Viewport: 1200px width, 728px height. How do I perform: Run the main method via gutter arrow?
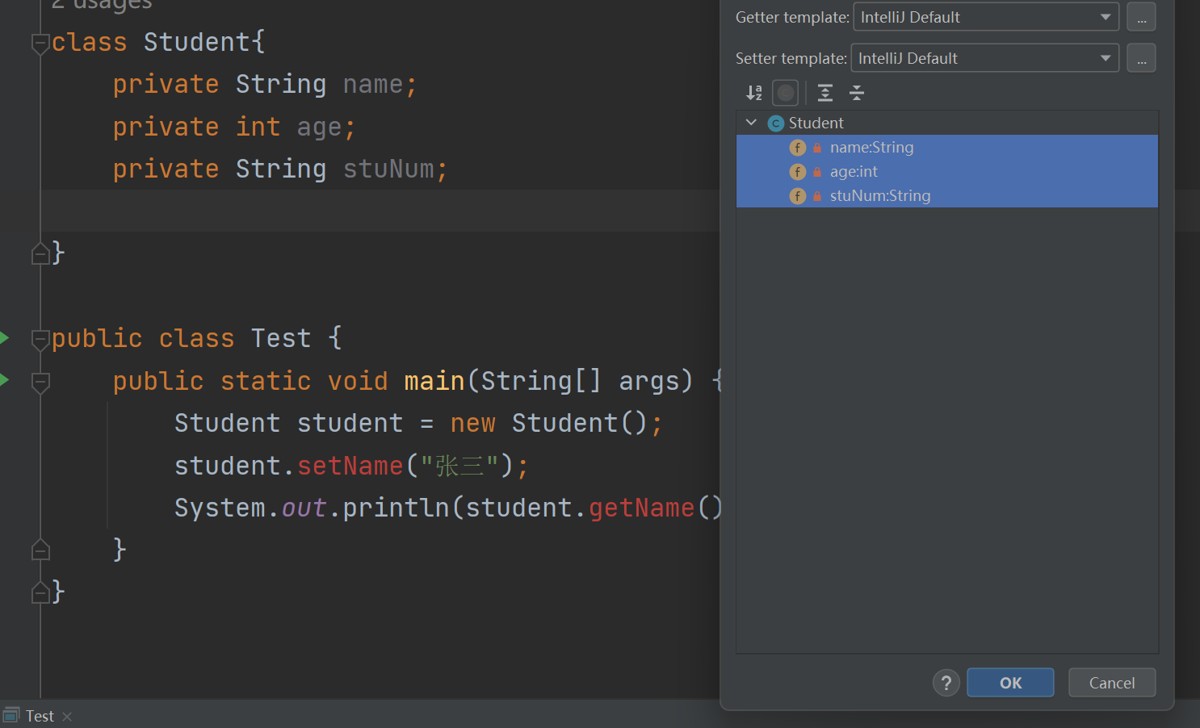point(5,380)
